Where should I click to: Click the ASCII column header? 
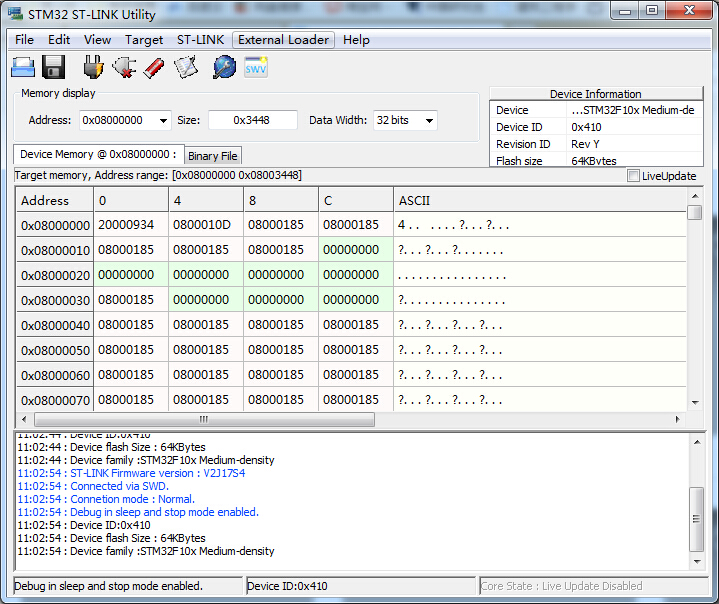pos(540,200)
